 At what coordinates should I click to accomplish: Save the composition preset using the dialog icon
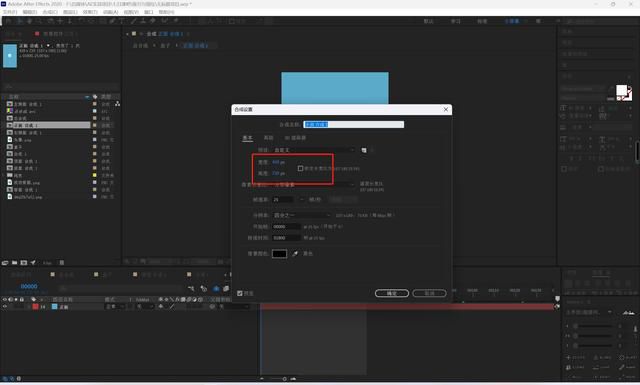click(364, 150)
